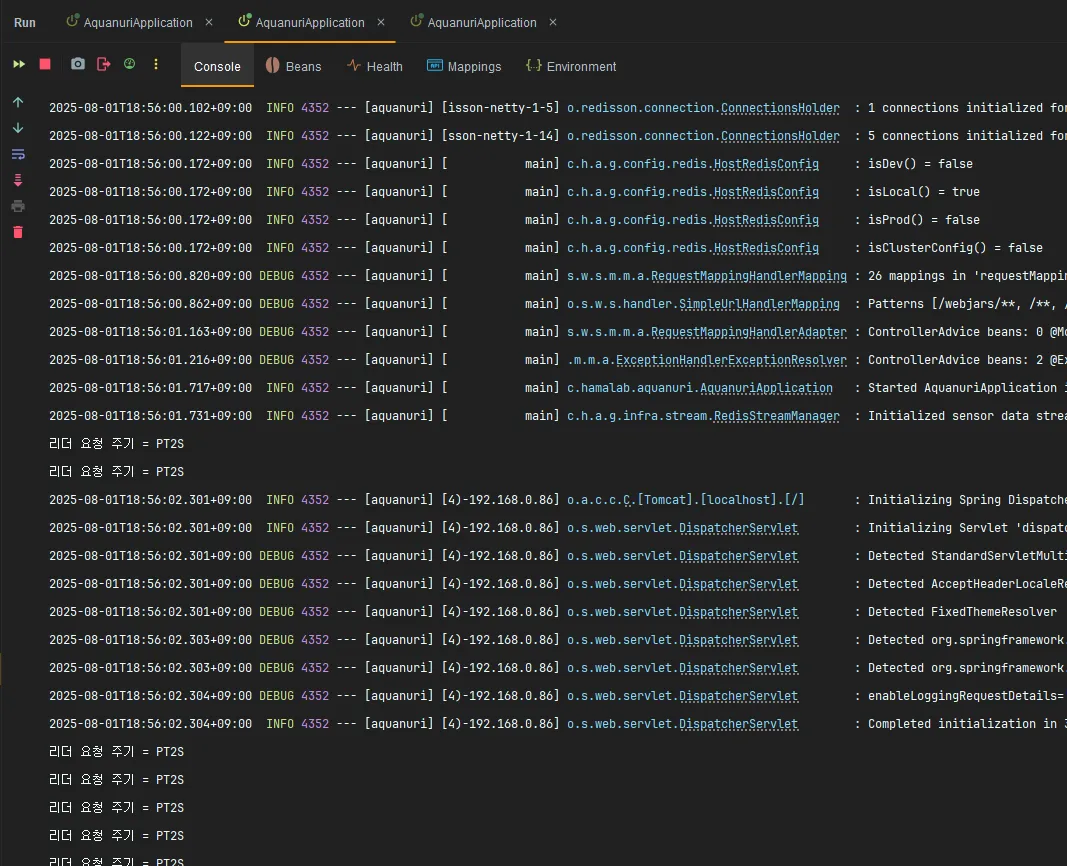Viewport: 1067px width, 866px height.
Task: Open the SimpleUrlHandlerMapping class link
Action: coord(759,304)
